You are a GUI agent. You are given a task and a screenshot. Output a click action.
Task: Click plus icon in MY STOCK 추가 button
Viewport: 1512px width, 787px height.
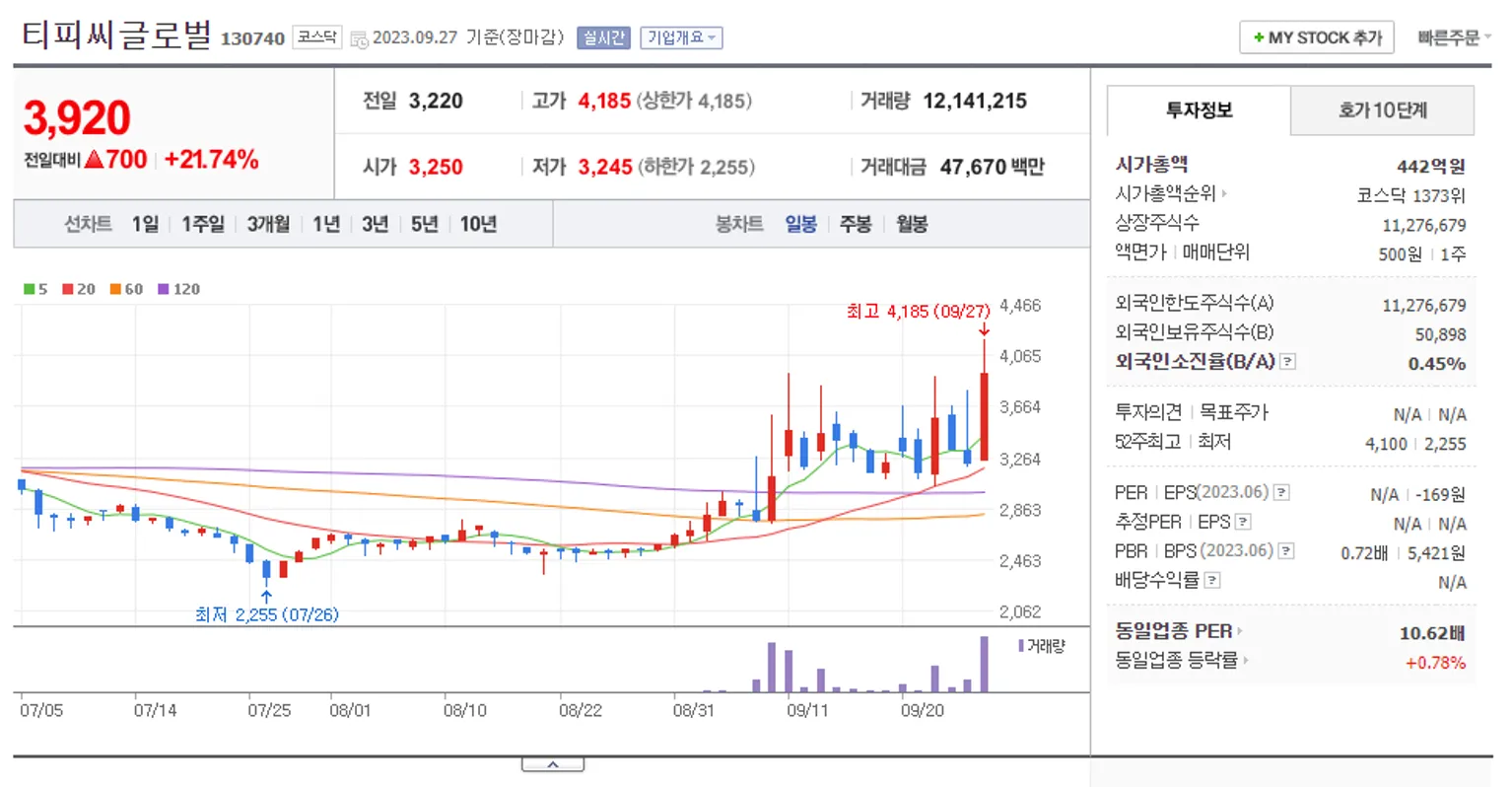1259,38
